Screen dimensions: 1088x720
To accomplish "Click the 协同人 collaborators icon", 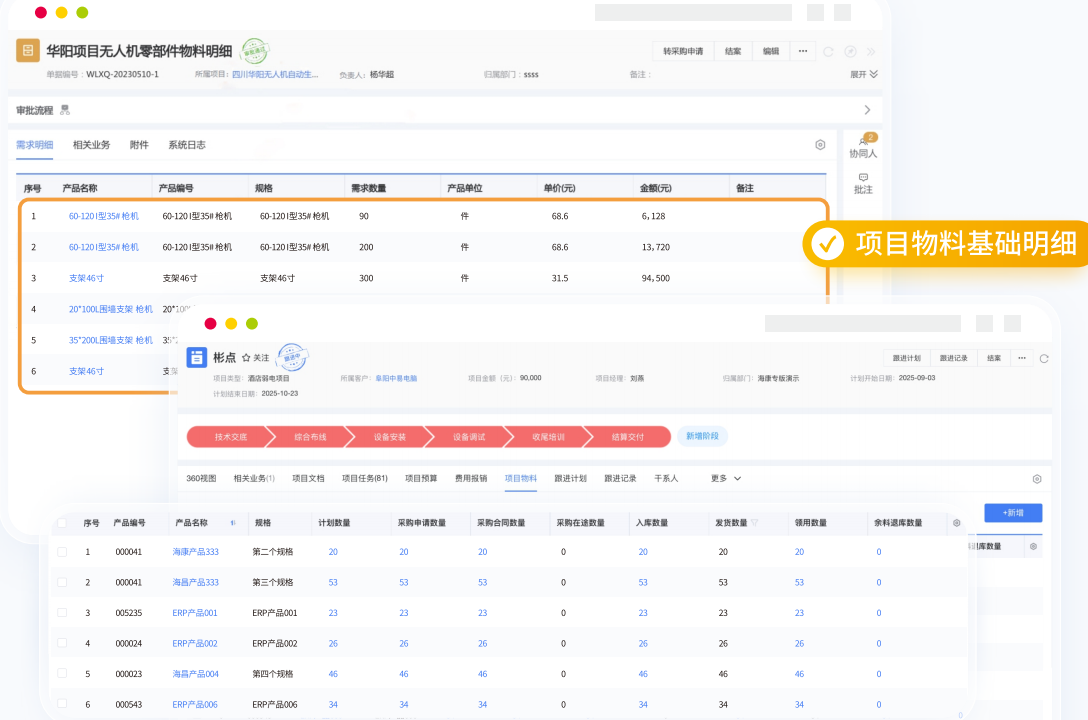I will point(863,146).
